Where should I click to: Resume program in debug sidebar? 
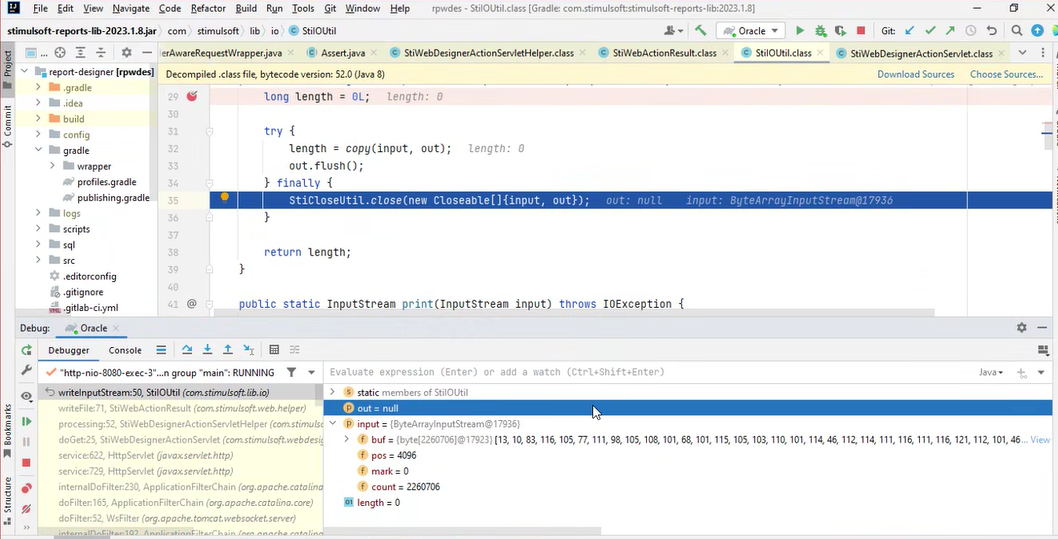(x=26, y=422)
